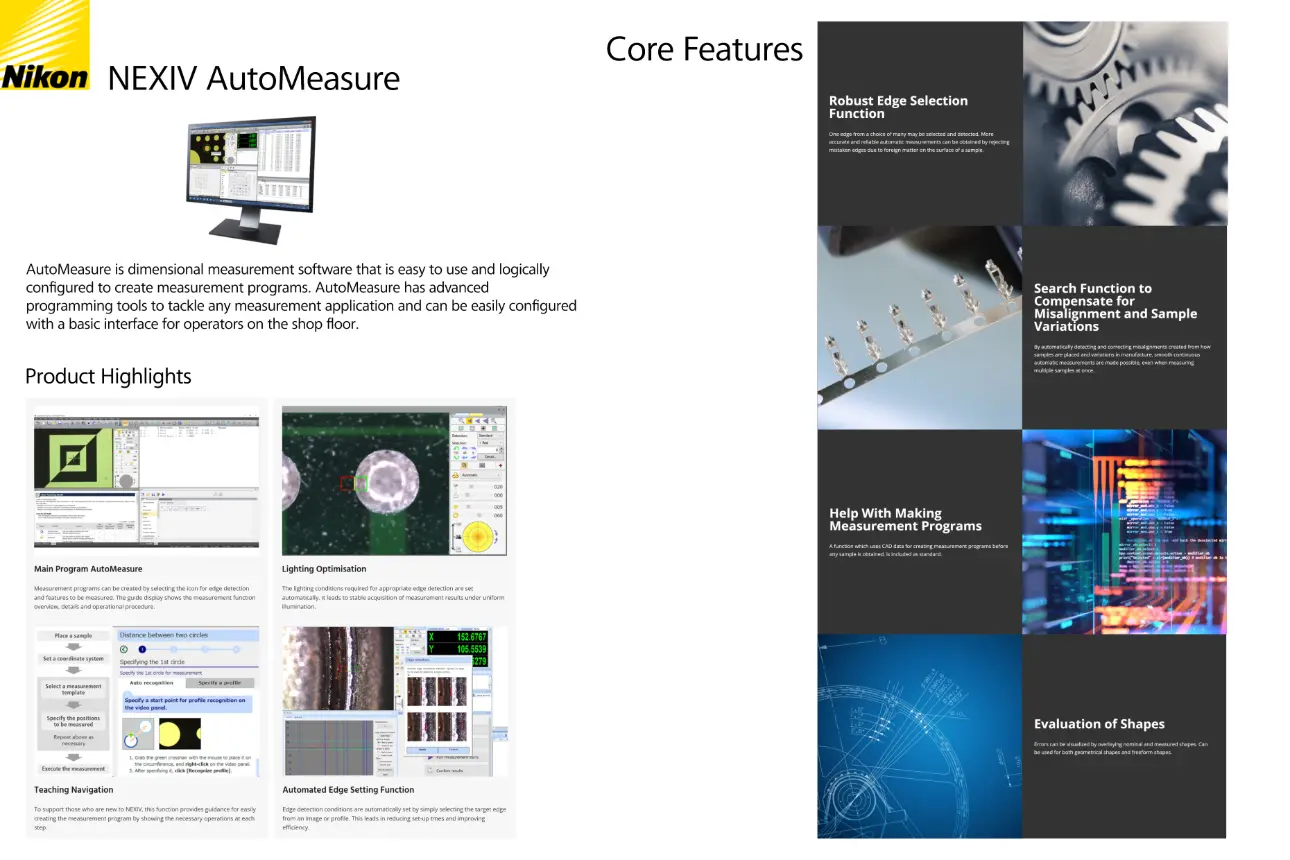Click the lighting slider showing value 020

tap(476, 486)
